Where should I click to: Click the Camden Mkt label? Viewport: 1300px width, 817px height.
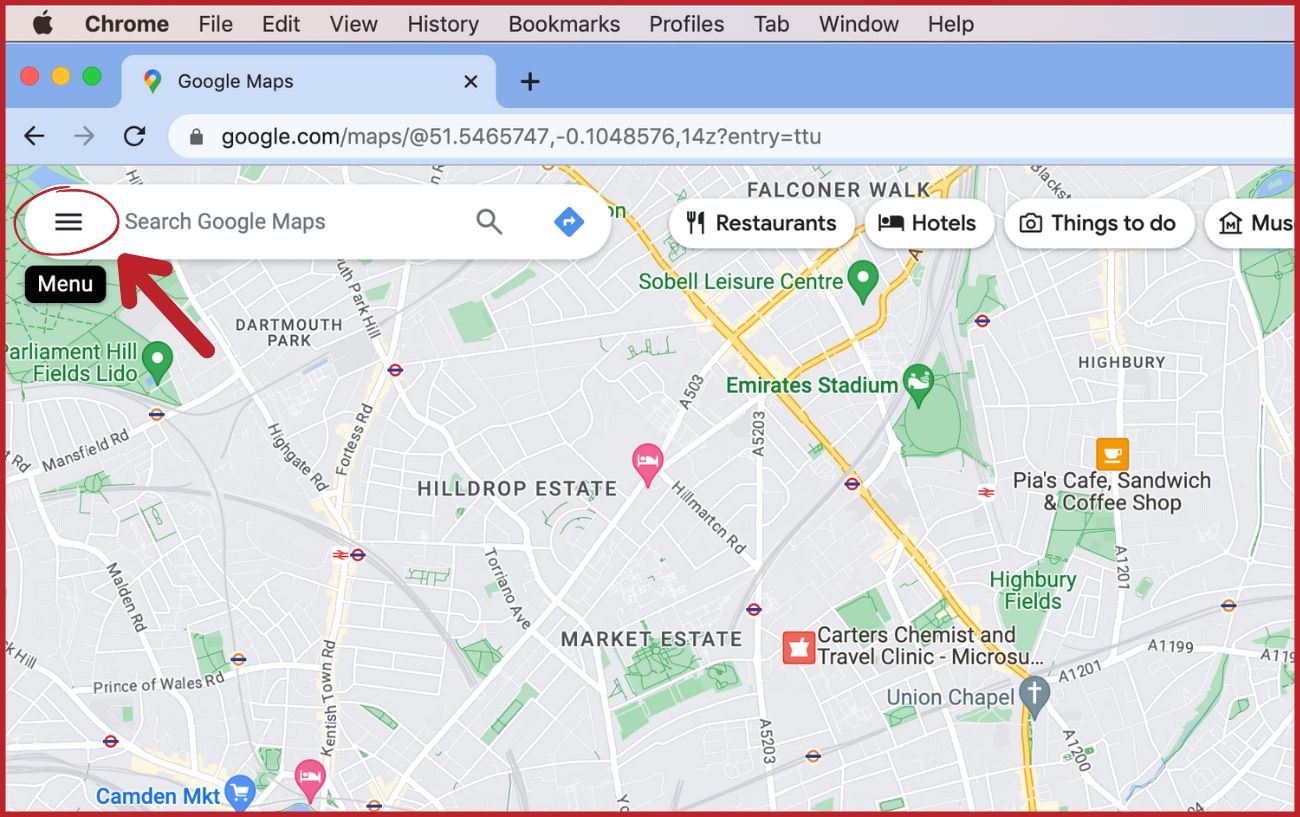coord(158,797)
